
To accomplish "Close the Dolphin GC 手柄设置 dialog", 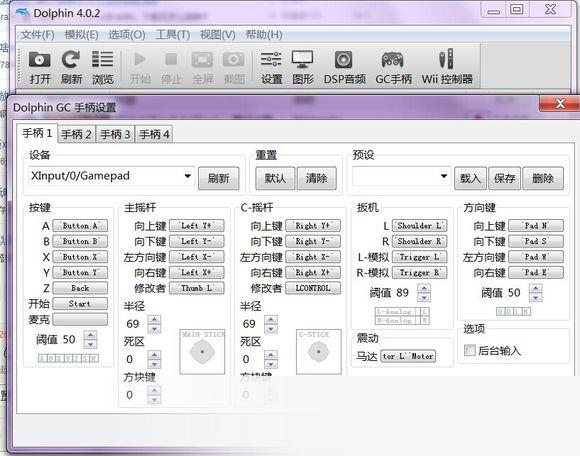I will (x=559, y=104).
